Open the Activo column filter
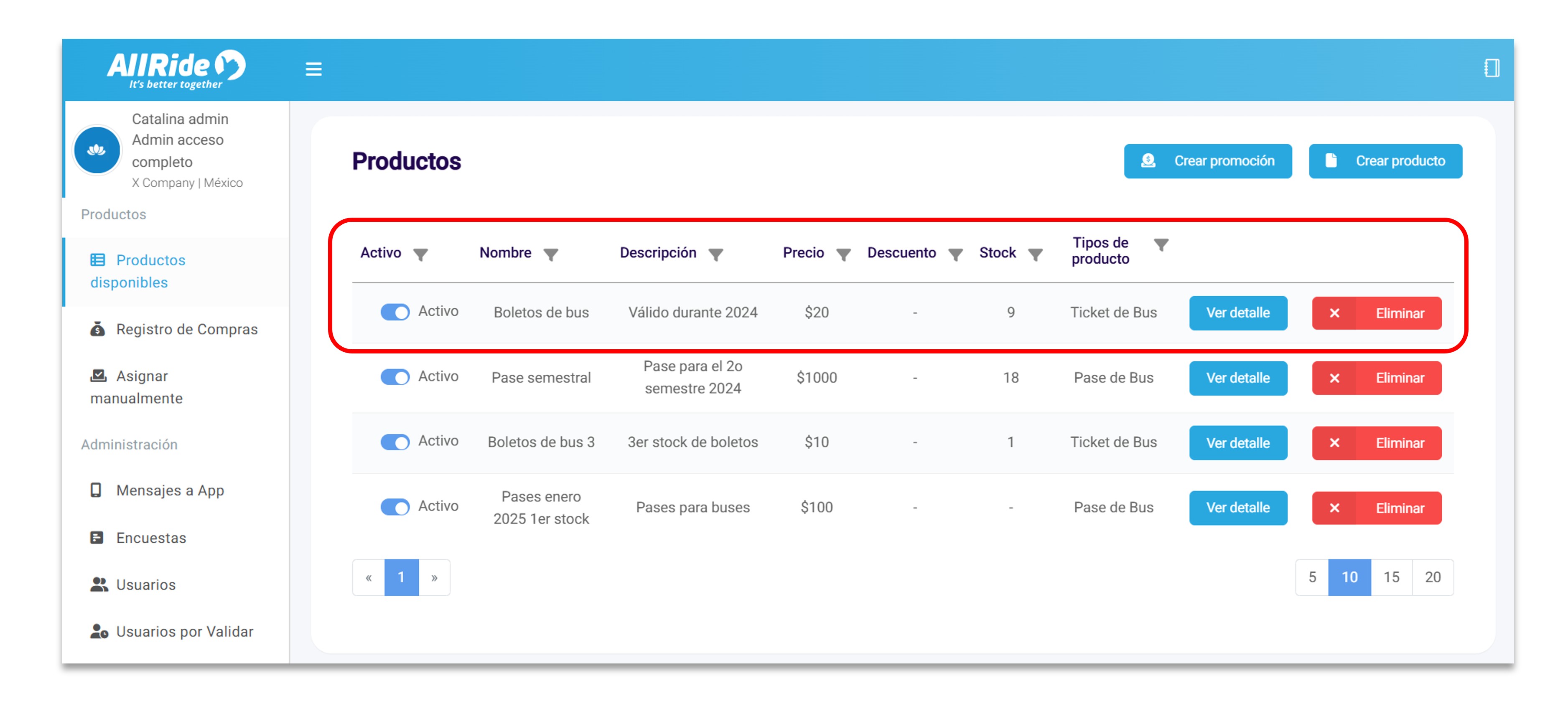This screenshot has width=1568, height=709. point(420,254)
